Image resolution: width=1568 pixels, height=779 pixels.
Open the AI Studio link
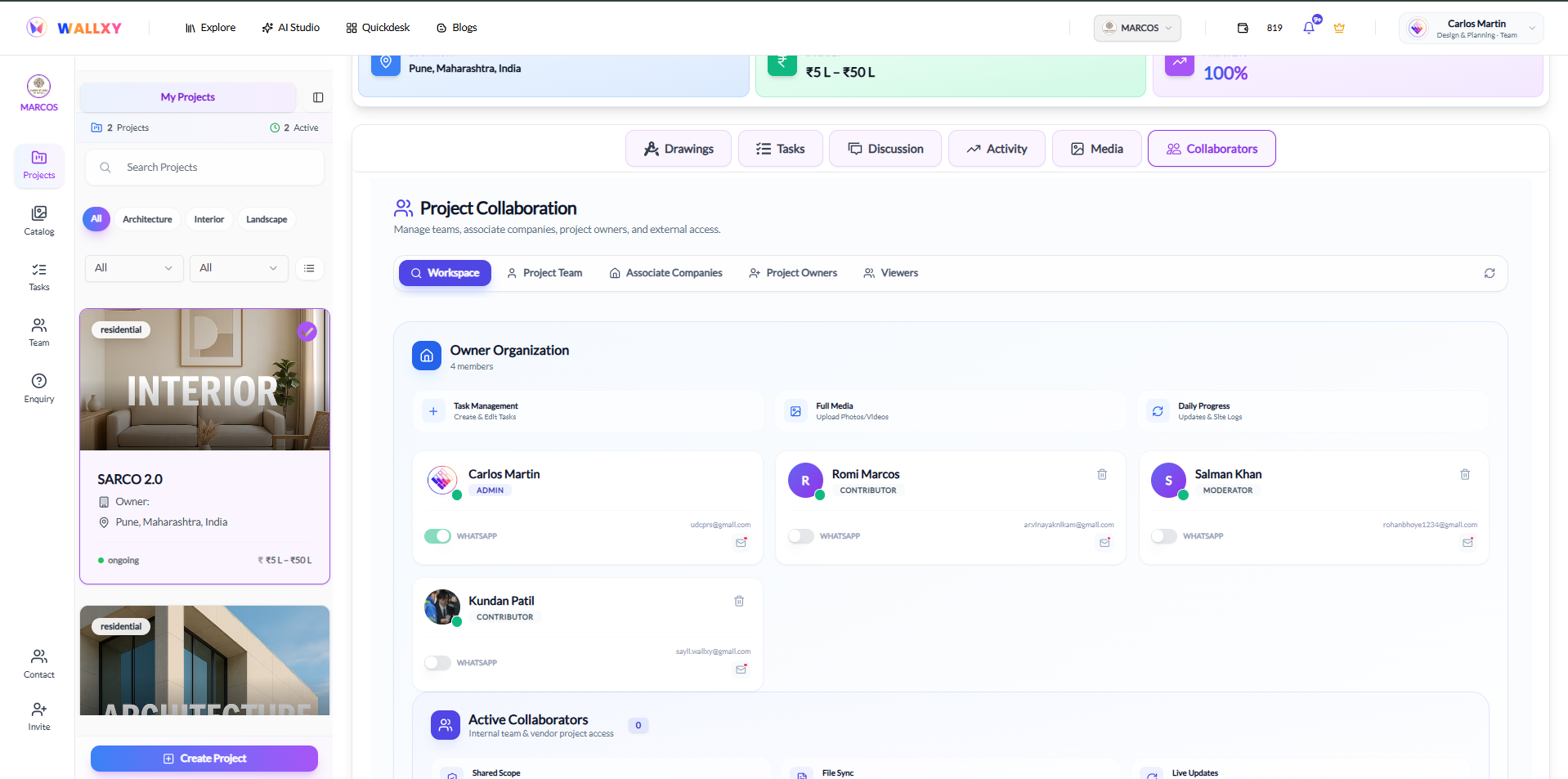[290, 28]
